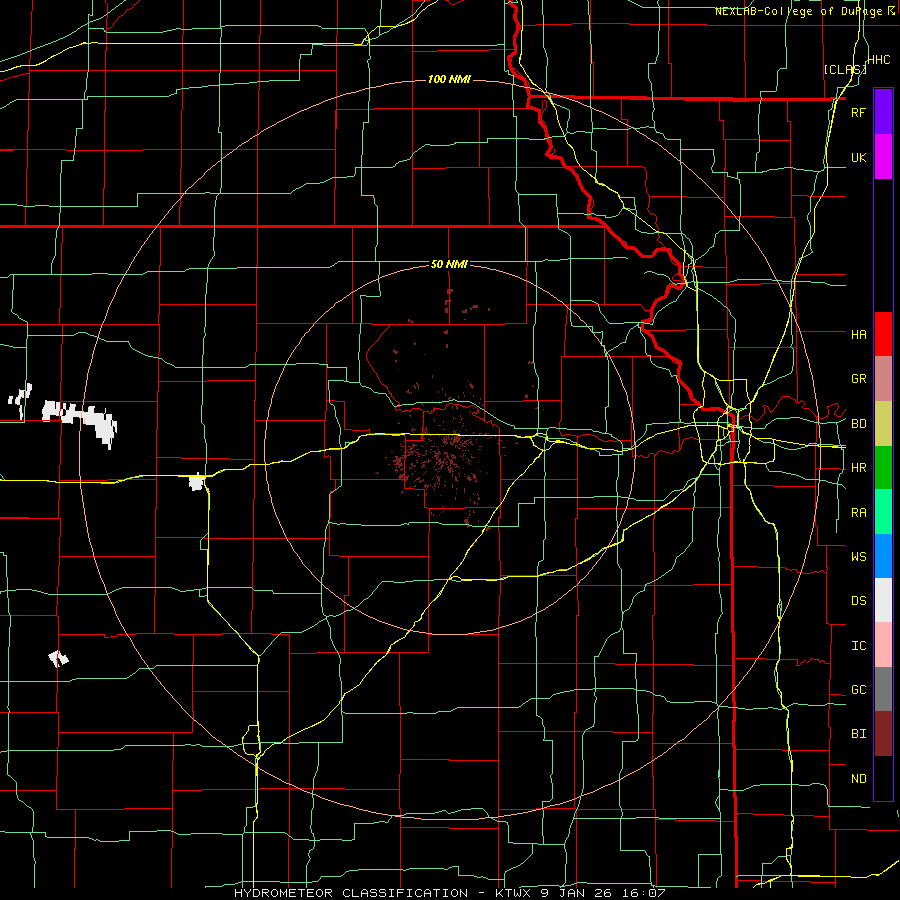Click the 'ND' legend label
The height and width of the screenshot is (900, 900).
pyautogui.click(x=858, y=779)
